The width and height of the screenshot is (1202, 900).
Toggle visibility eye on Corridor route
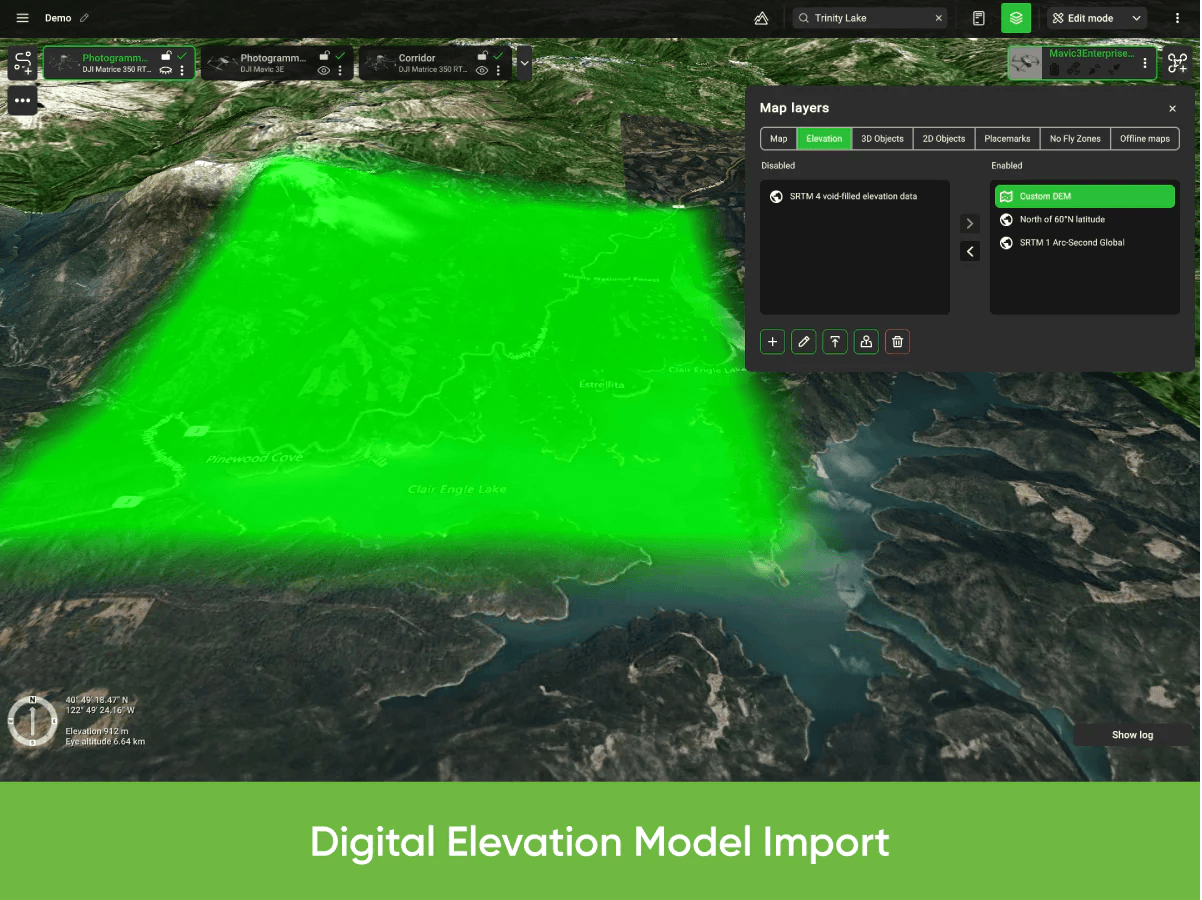[x=482, y=71]
